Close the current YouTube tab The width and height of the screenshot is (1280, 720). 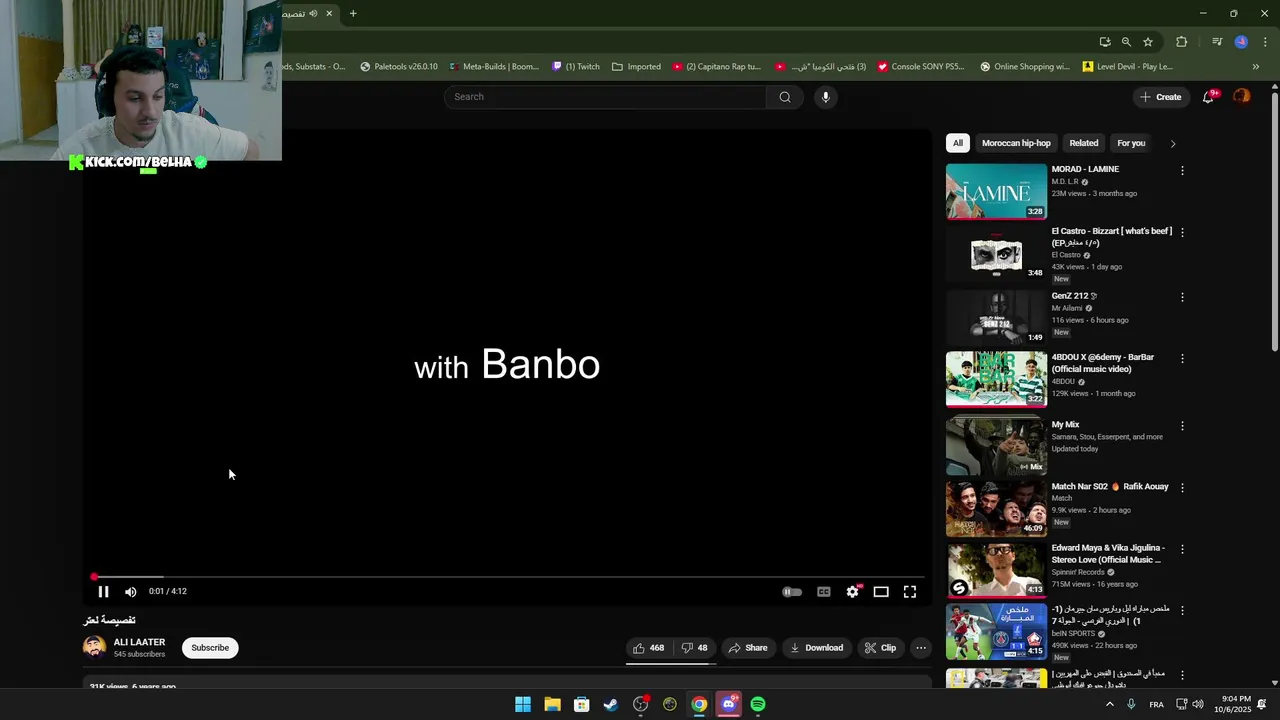[329, 13]
